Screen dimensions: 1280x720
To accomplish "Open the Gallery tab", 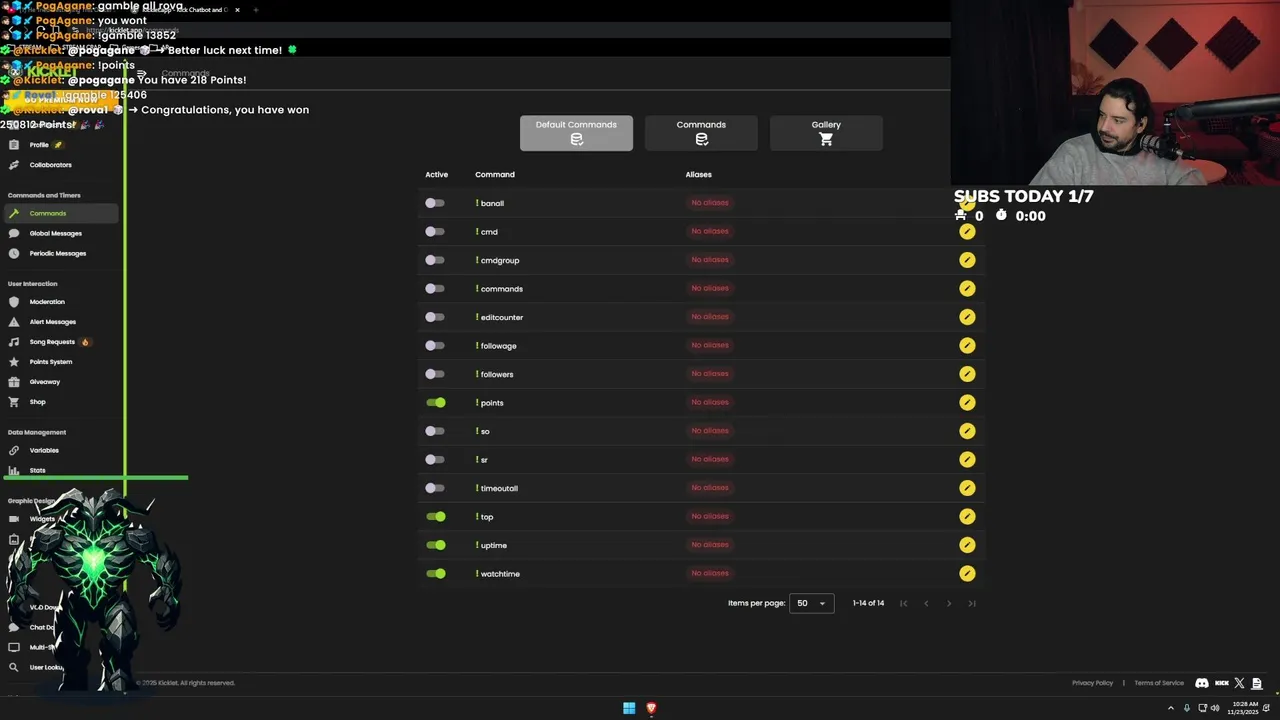I will [826, 133].
